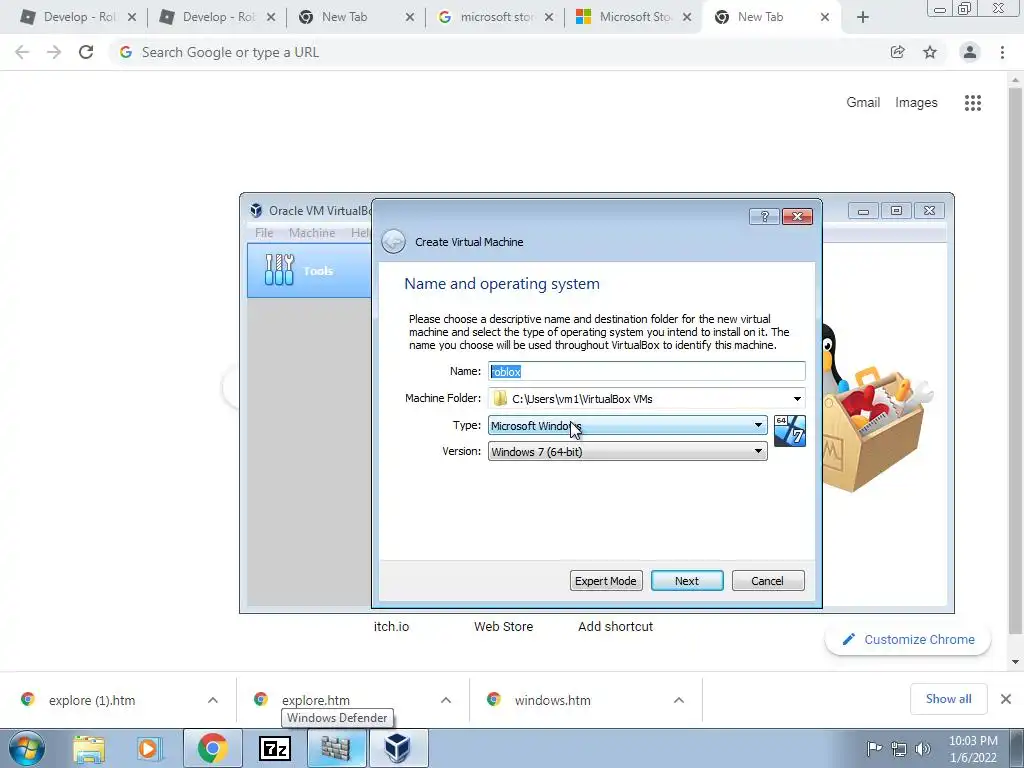This screenshot has height=768, width=1024.
Task: Expand options for windows.htm download
Action: pyautogui.click(x=679, y=700)
